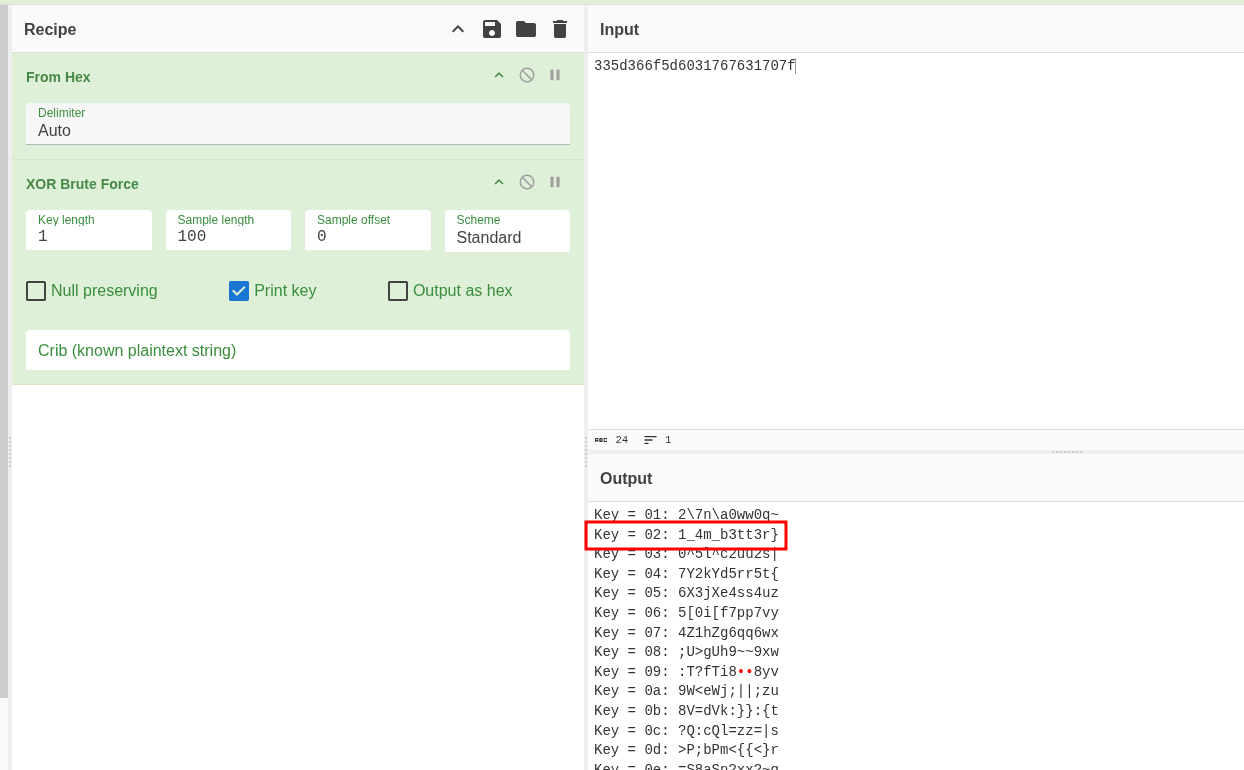
Task: Grab the splitter handle between Recipe and Input
Action: (x=586, y=452)
